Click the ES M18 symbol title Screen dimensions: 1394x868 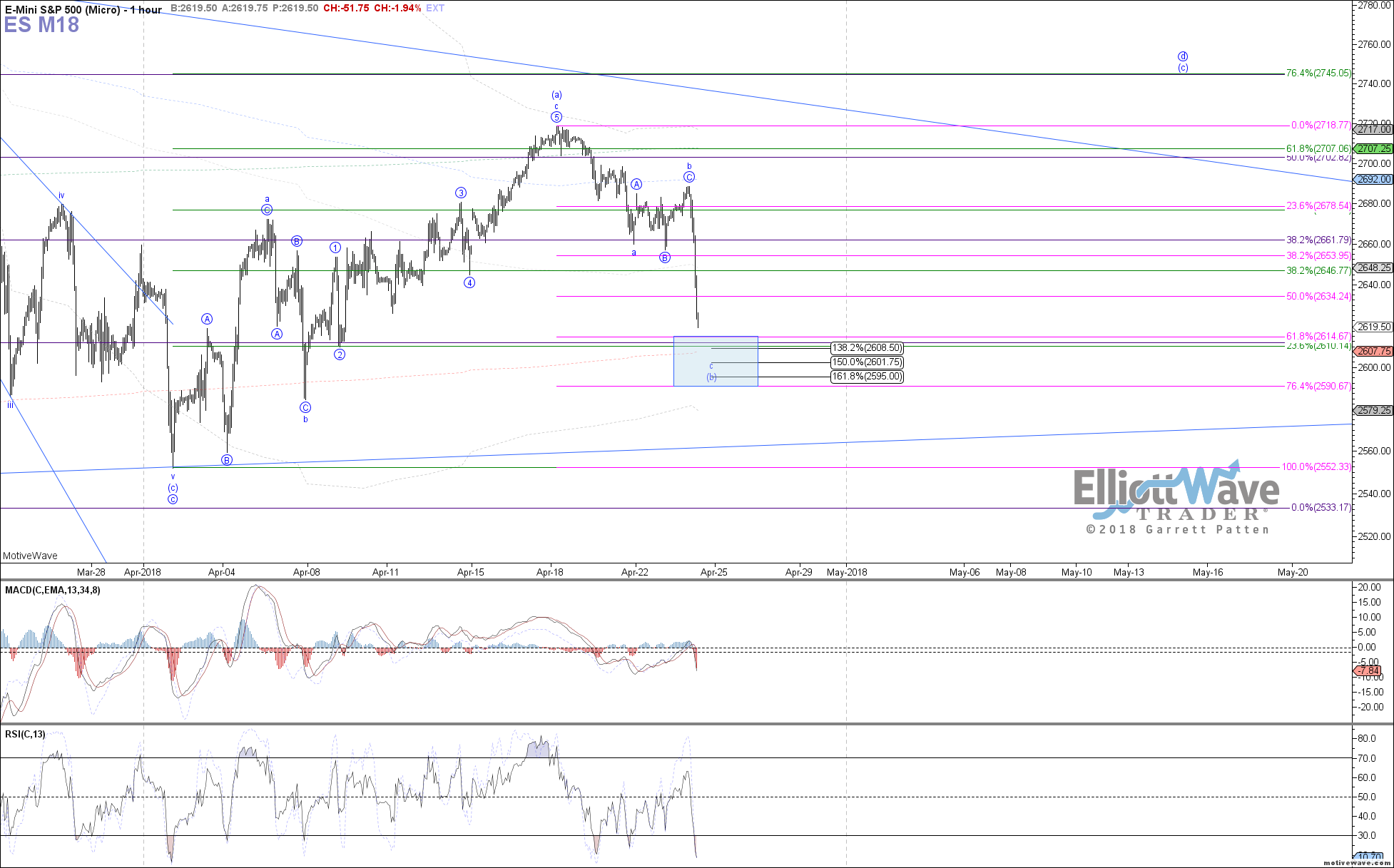click(41, 25)
